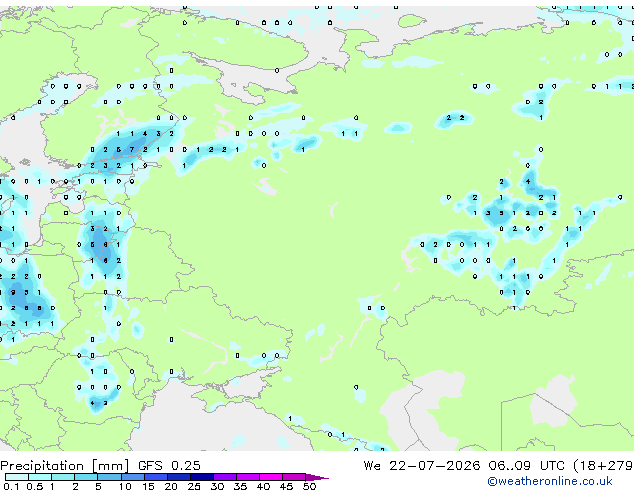
Task: Click the legend label '40'
Action: (x=263, y=486)
